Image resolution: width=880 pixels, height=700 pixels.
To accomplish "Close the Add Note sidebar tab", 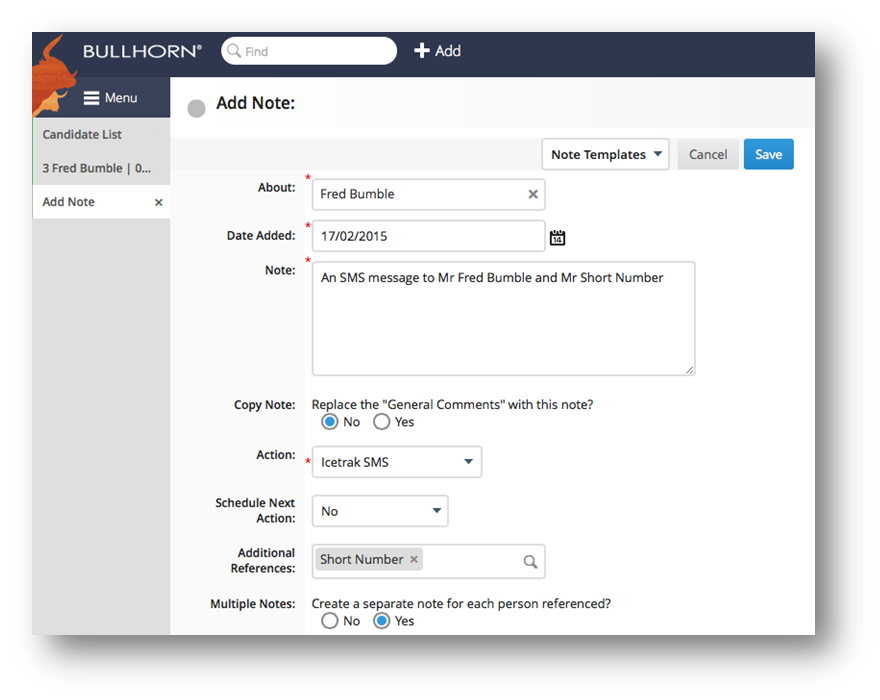I will click(158, 203).
